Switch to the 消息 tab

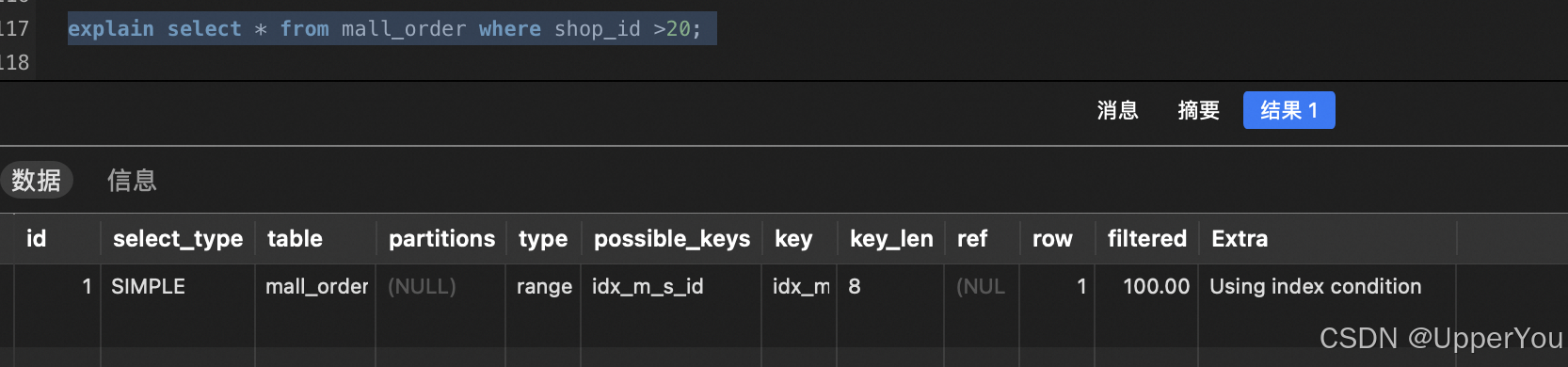point(1117,110)
